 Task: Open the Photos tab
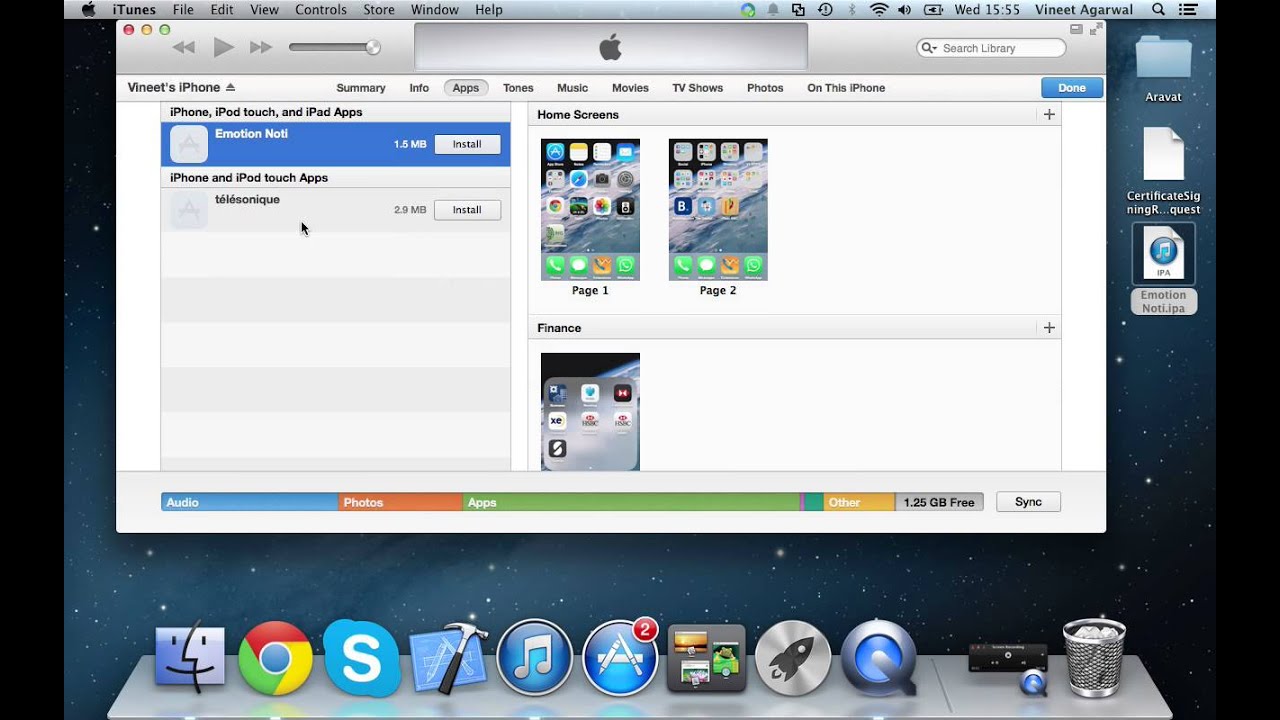(765, 88)
